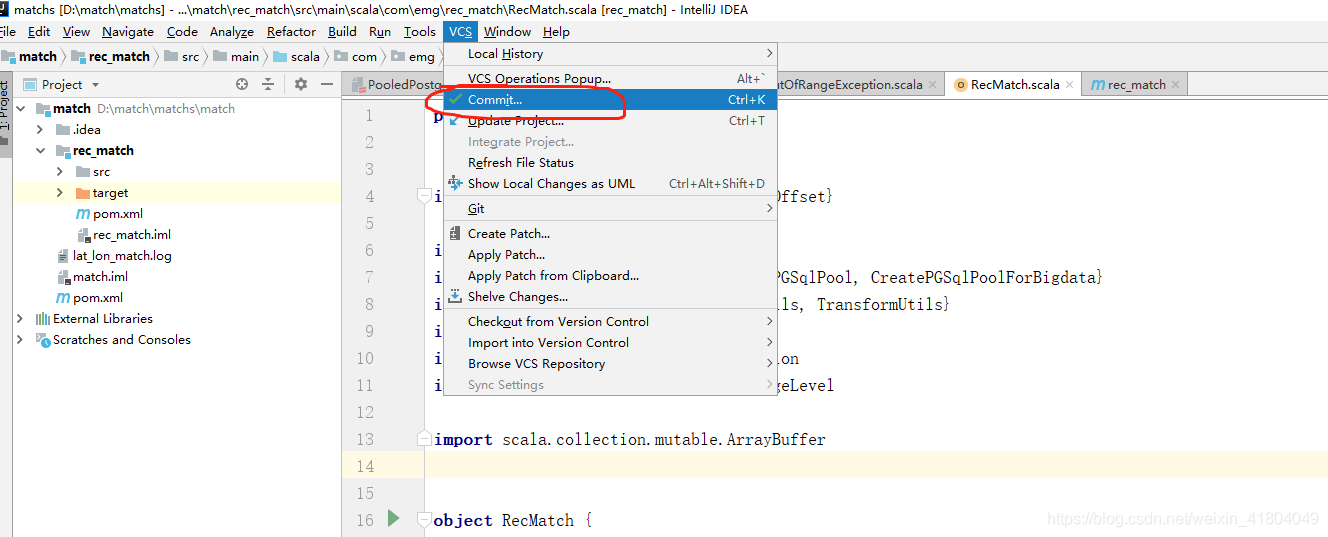Click the green run arrow beside object RecMatch
The width and height of the screenshot is (1328, 537).
(393, 518)
